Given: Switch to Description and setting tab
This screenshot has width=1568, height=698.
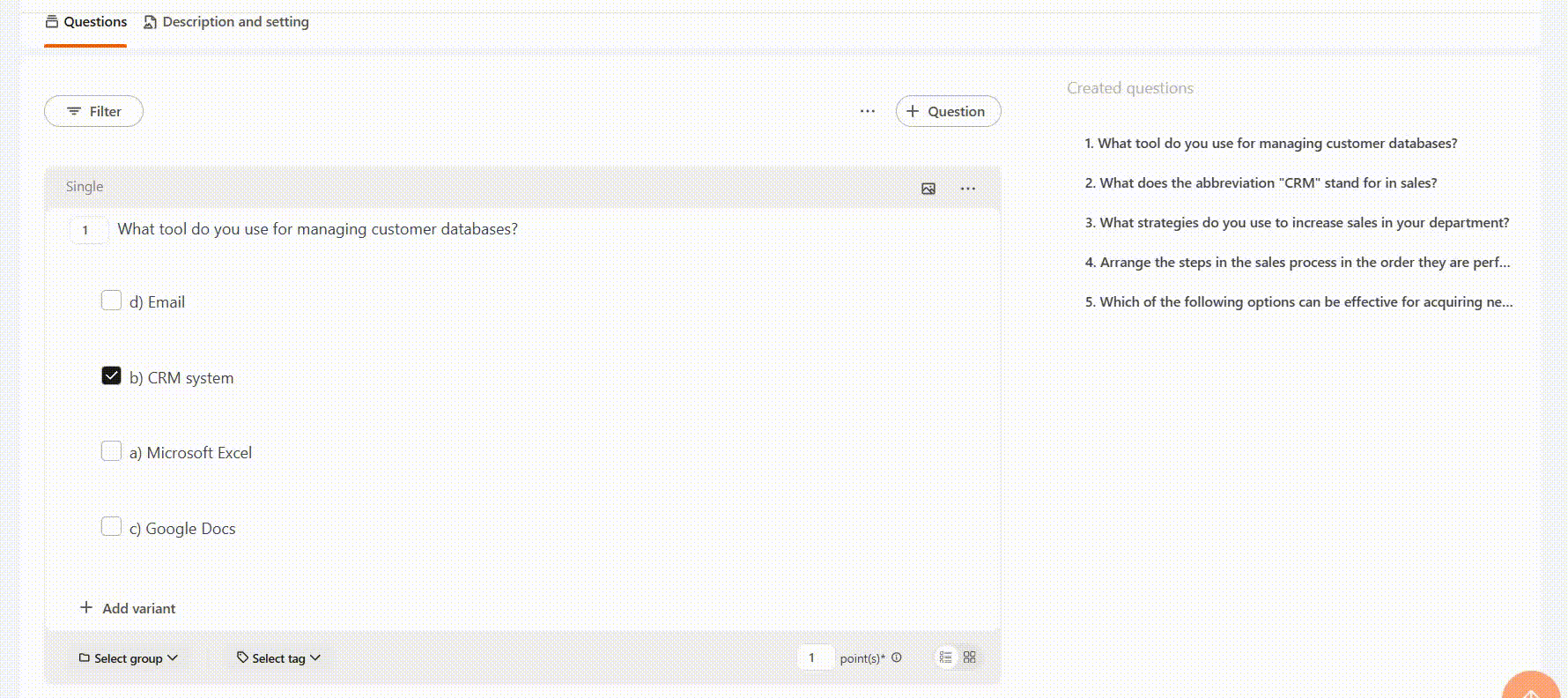Looking at the screenshot, I should point(226,22).
